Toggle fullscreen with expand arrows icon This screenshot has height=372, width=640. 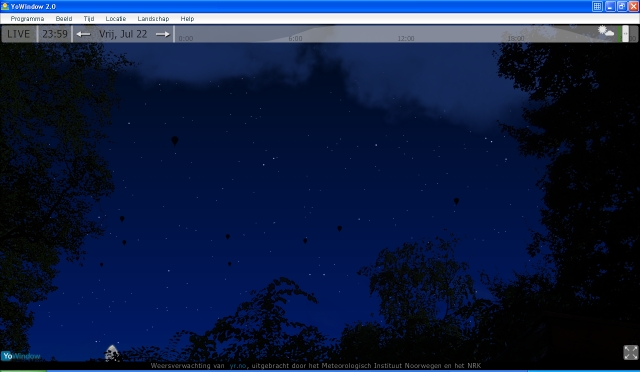tap(631, 352)
